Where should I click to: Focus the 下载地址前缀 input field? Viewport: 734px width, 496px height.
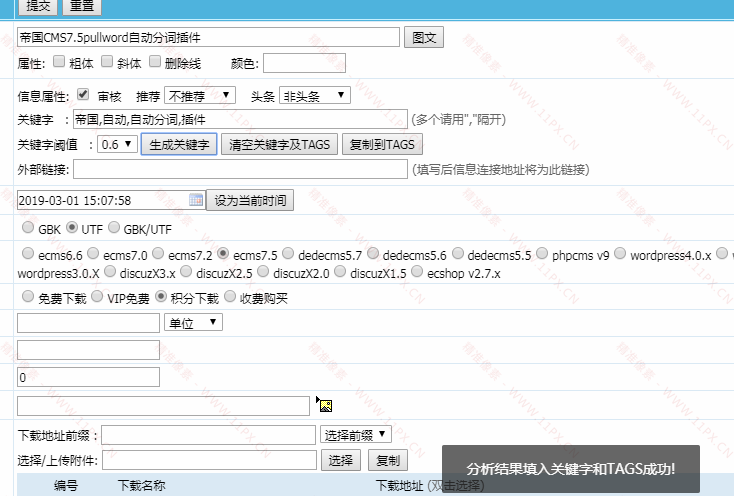[x=208, y=435]
